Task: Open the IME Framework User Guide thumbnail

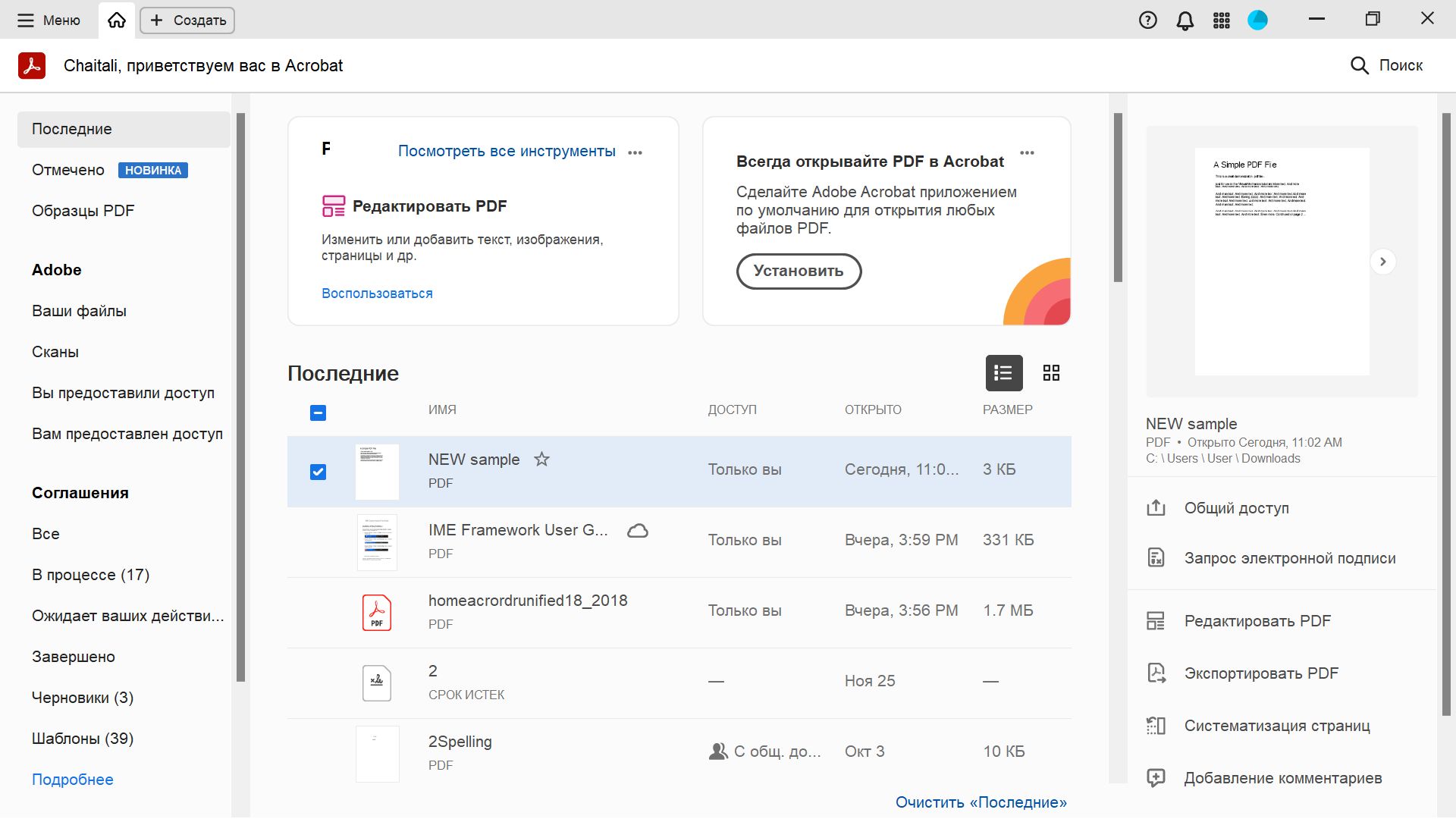Action: (x=377, y=542)
